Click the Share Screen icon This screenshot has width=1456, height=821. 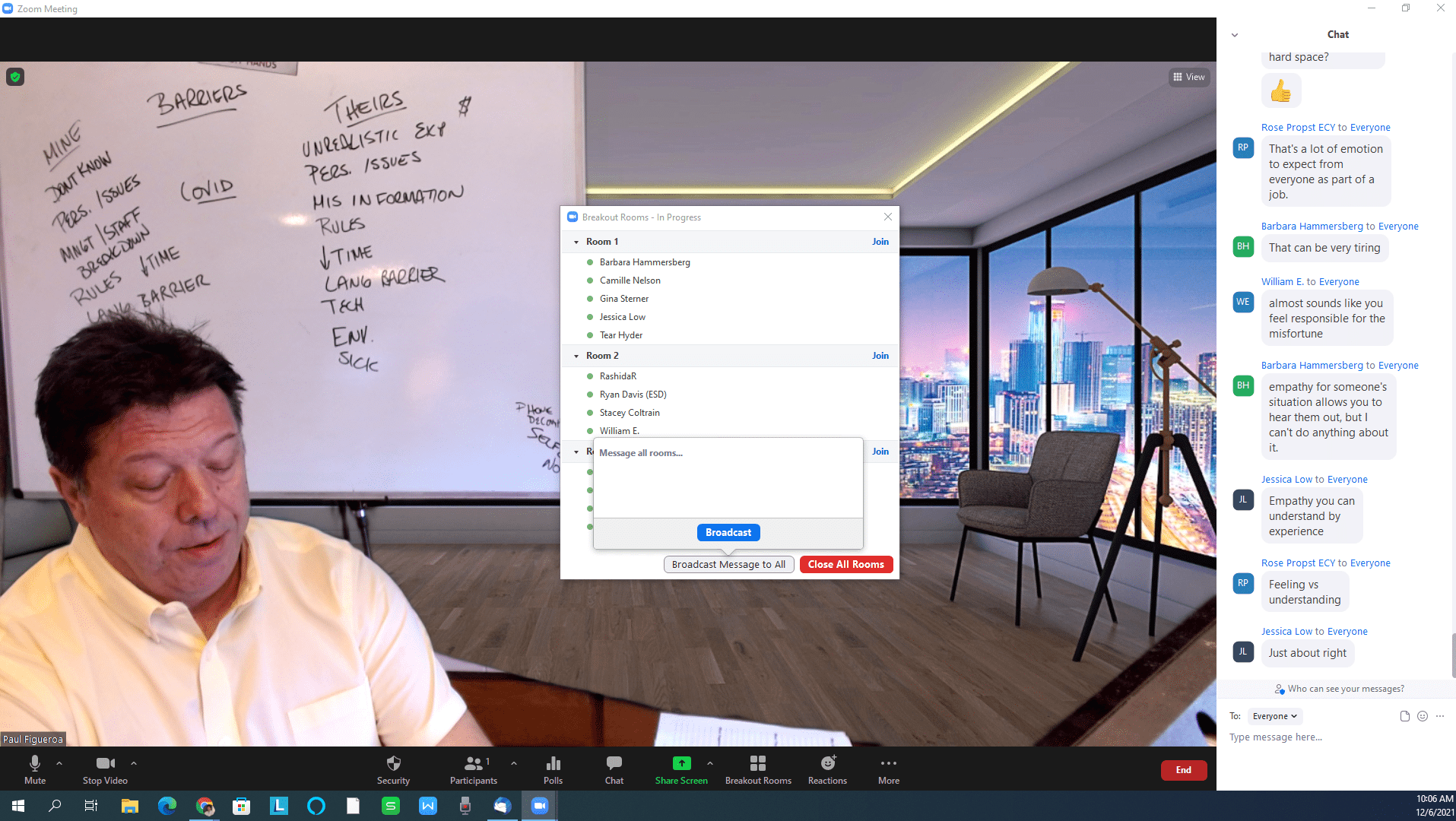click(x=681, y=763)
